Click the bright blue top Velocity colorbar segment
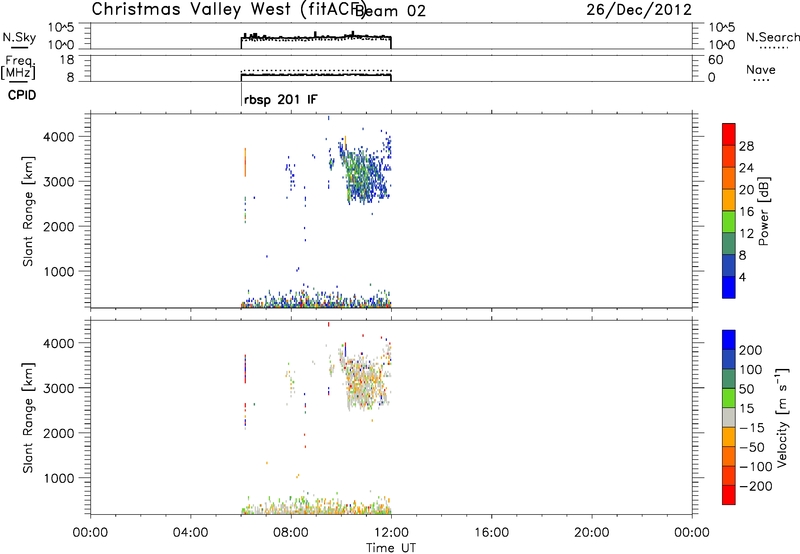This screenshot has width=800, height=554. [x=729, y=340]
